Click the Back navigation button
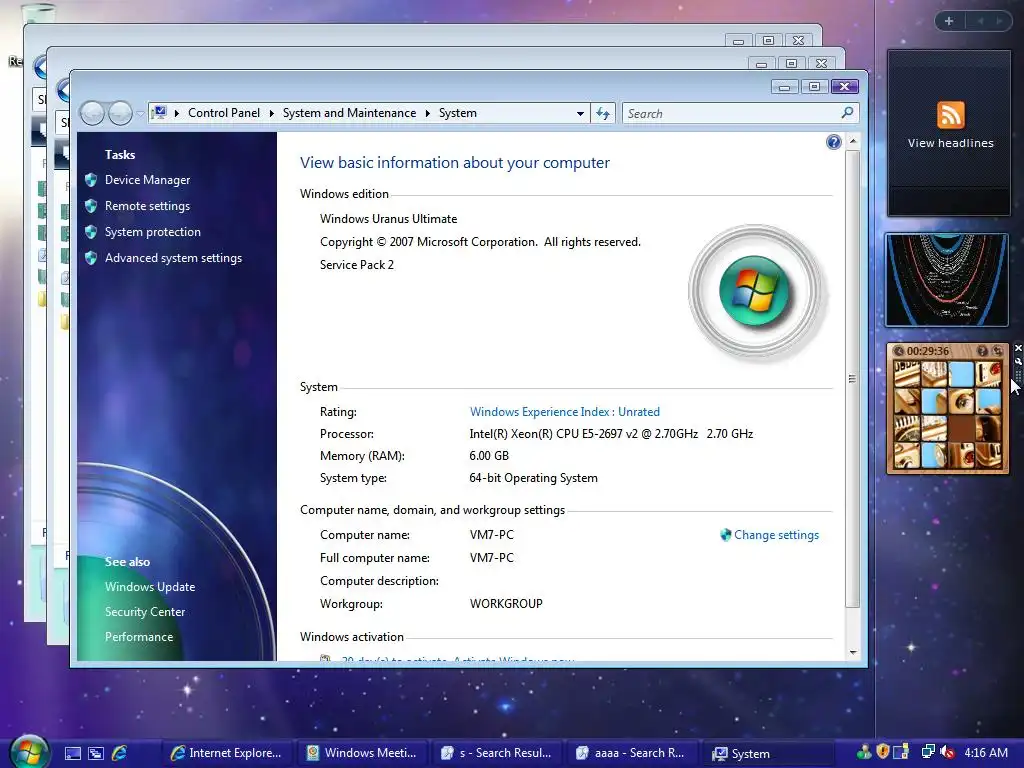Screen dimensions: 1024x768 [x=92, y=114]
